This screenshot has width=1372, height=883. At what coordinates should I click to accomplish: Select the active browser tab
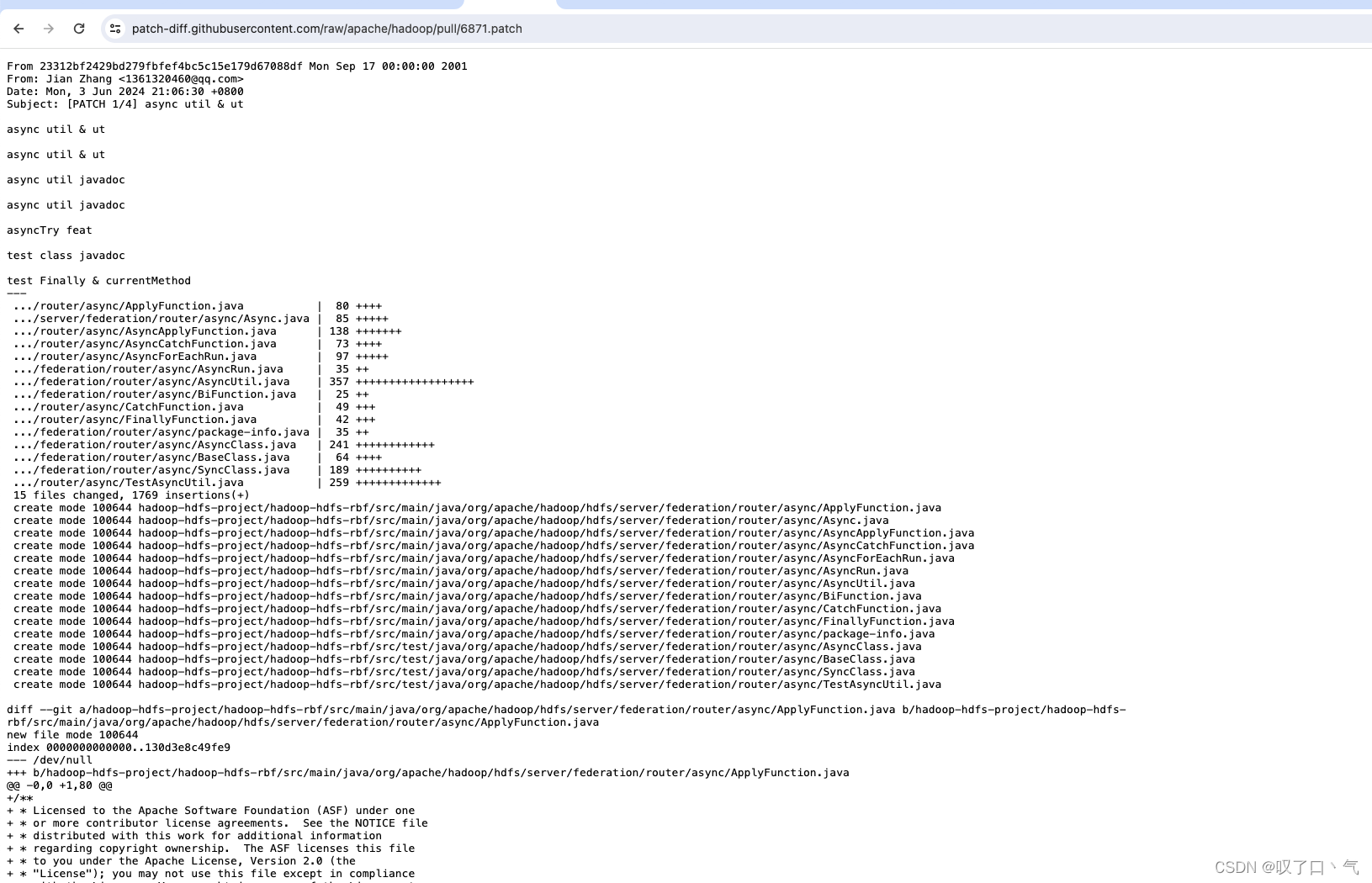click(x=510, y=4)
